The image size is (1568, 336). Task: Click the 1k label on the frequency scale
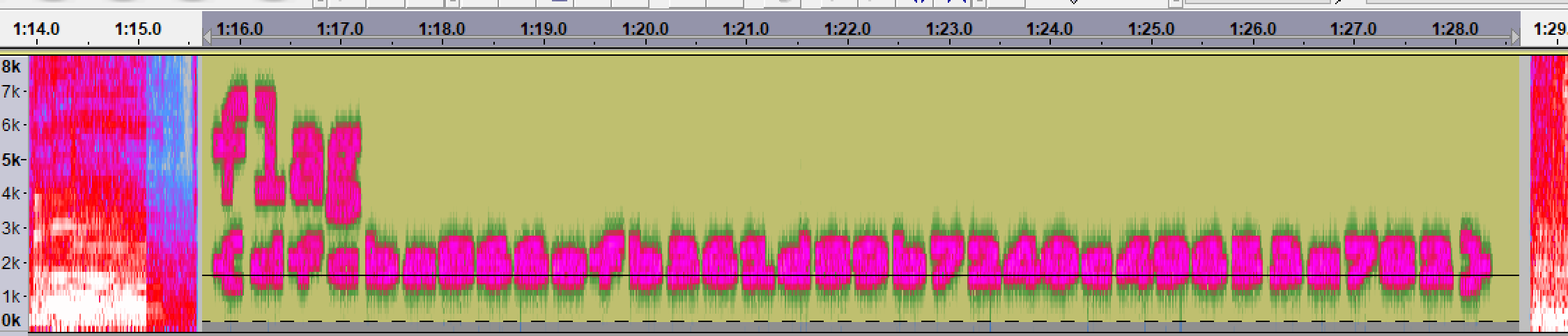point(11,296)
